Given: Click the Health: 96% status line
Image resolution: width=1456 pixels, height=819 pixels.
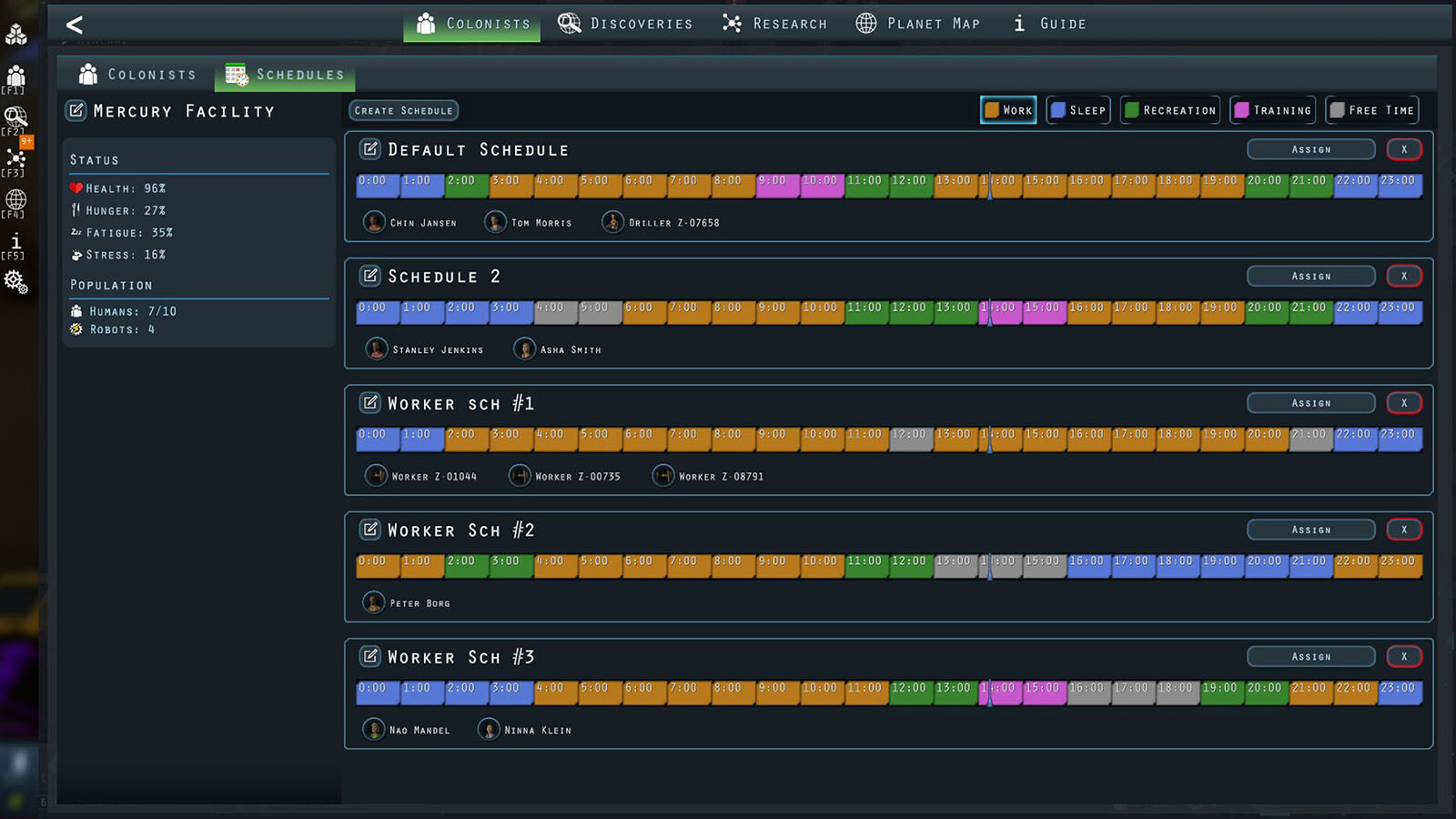Looking at the screenshot, I should click(x=118, y=188).
